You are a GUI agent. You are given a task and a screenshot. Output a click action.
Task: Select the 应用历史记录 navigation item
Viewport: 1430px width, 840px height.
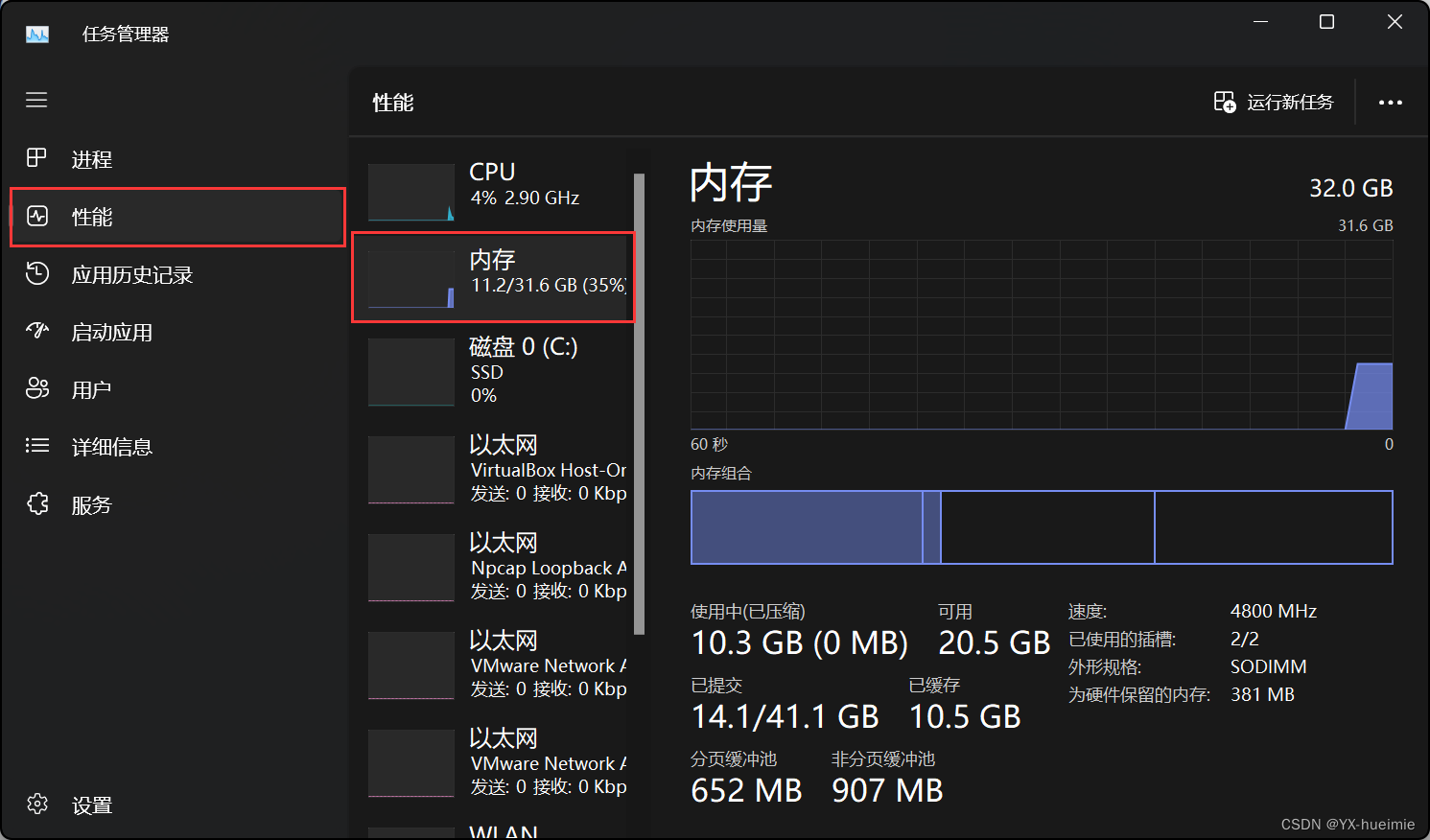pyautogui.click(x=177, y=274)
